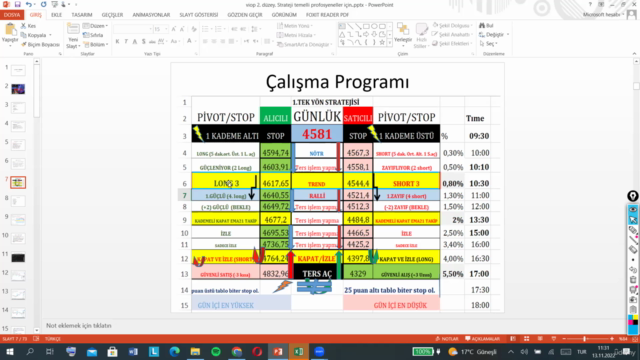Click Biçim Boyacısı format painter
The height and width of the screenshot is (360, 640).
click(40, 44)
